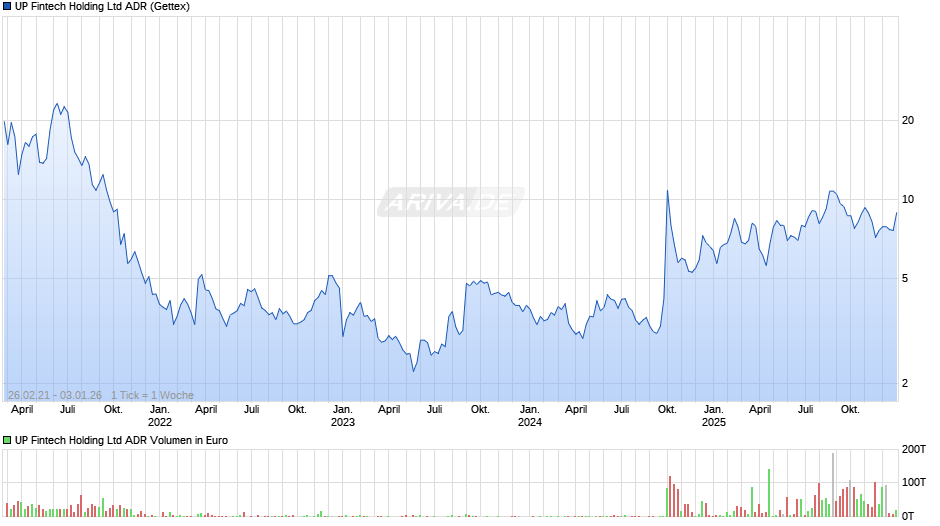Click the price axis label '20'
The width and height of the screenshot is (940, 526).
[908, 121]
